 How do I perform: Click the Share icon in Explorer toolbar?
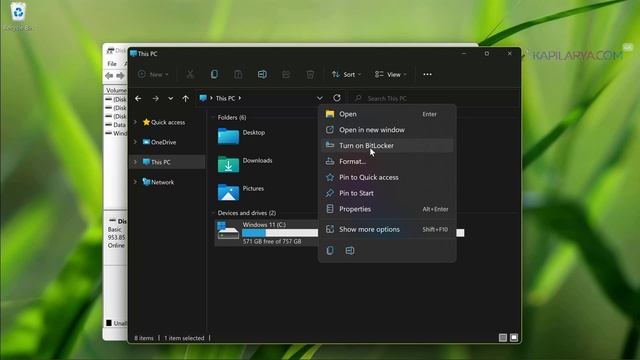coord(286,74)
